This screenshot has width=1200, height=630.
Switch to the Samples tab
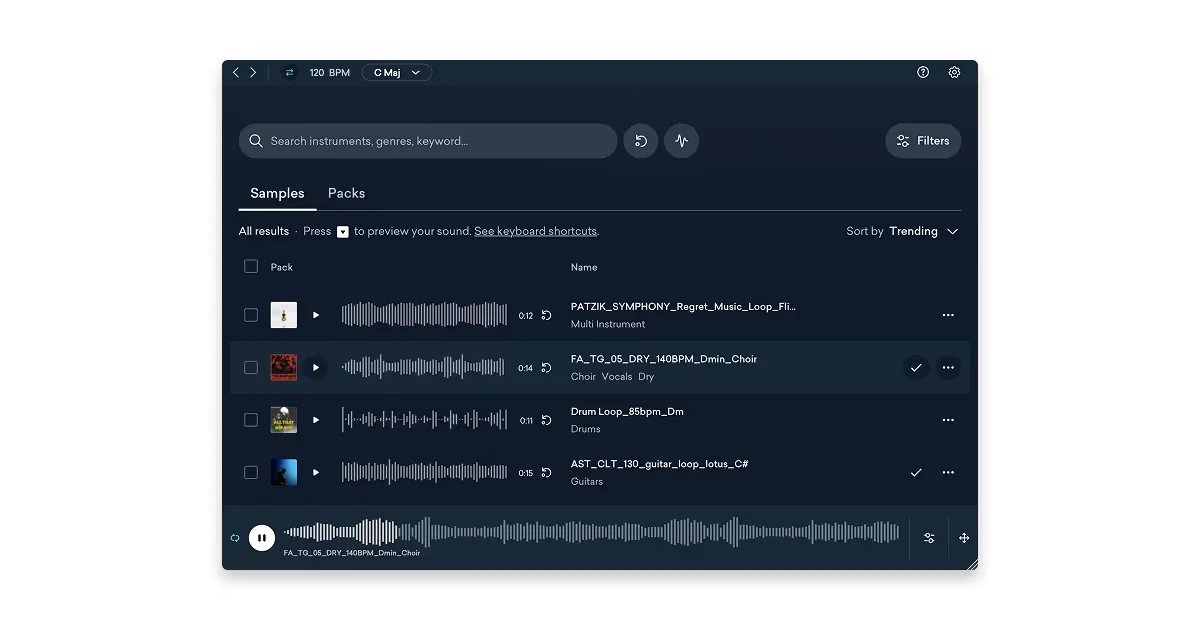point(277,193)
